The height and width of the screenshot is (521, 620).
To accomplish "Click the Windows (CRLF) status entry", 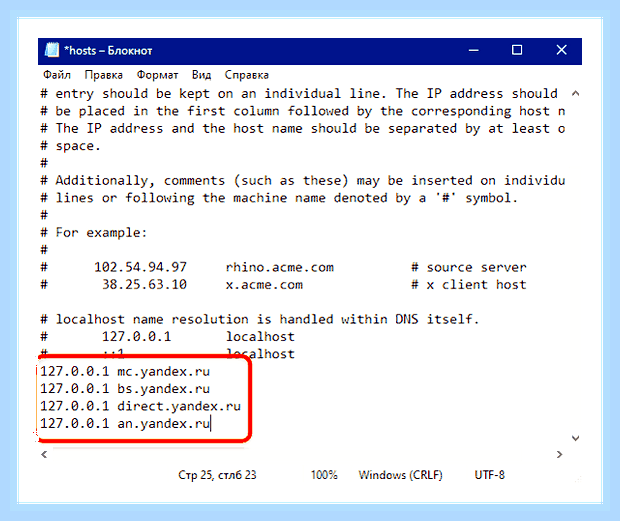I will (x=401, y=475).
